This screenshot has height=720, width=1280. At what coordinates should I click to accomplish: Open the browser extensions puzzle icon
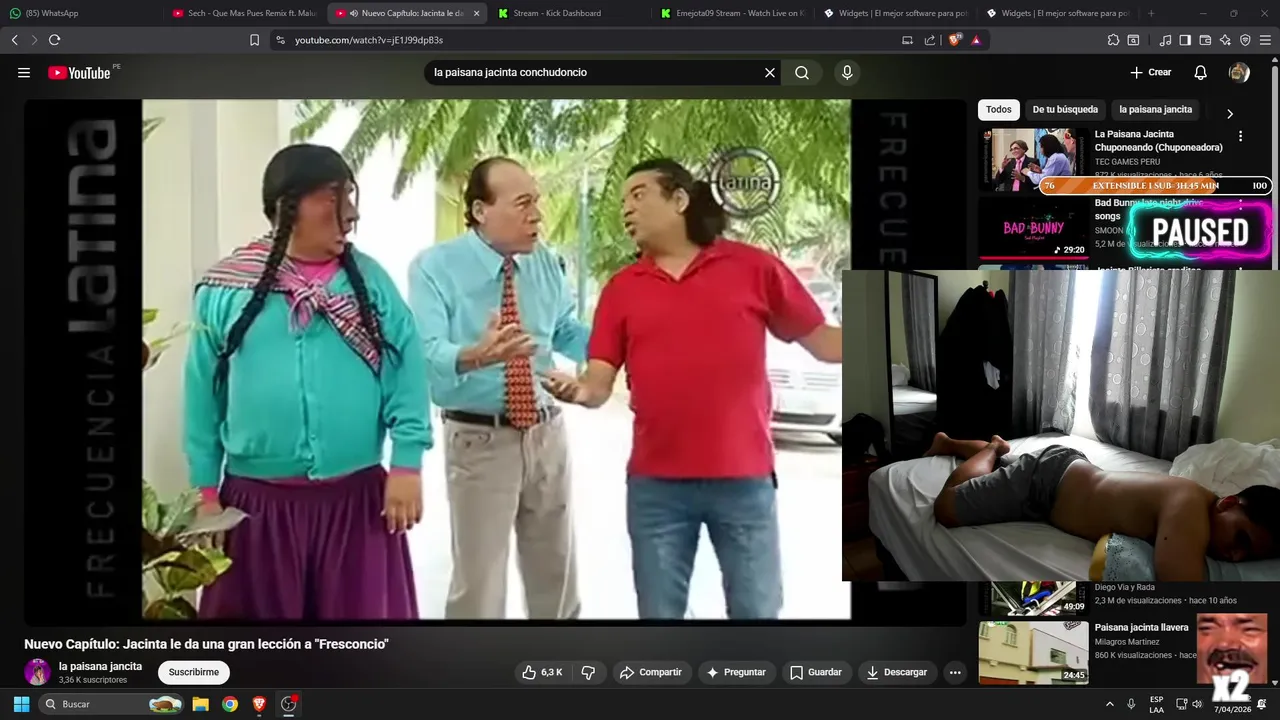coord(1113,40)
